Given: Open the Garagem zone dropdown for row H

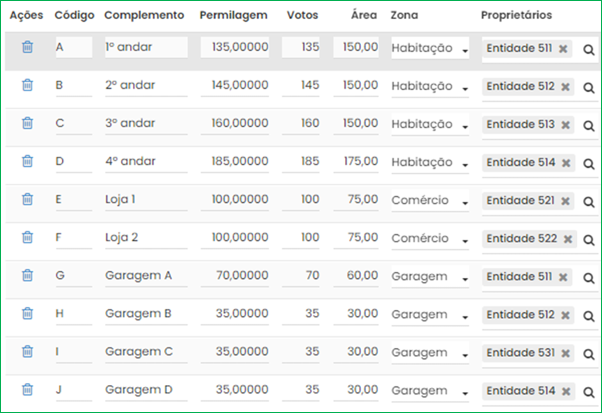Looking at the screenshot, I should pyautogui.click(x=430, y=315).
